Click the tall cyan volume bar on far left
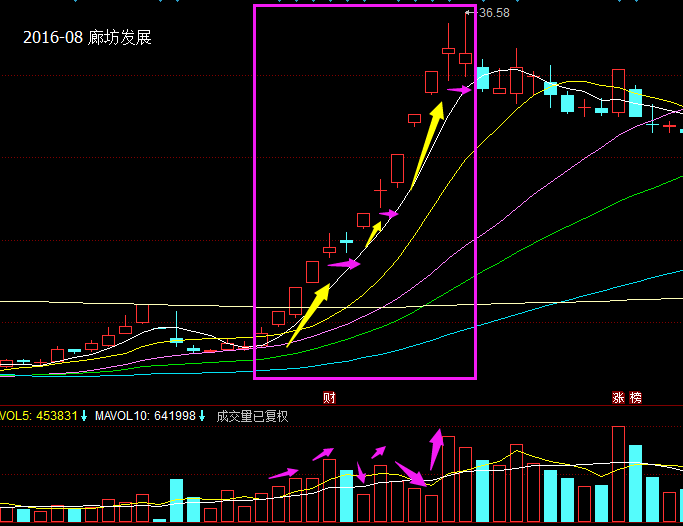Image resolution: width=683 pixels, height=526 pixels. click(176, 501)
